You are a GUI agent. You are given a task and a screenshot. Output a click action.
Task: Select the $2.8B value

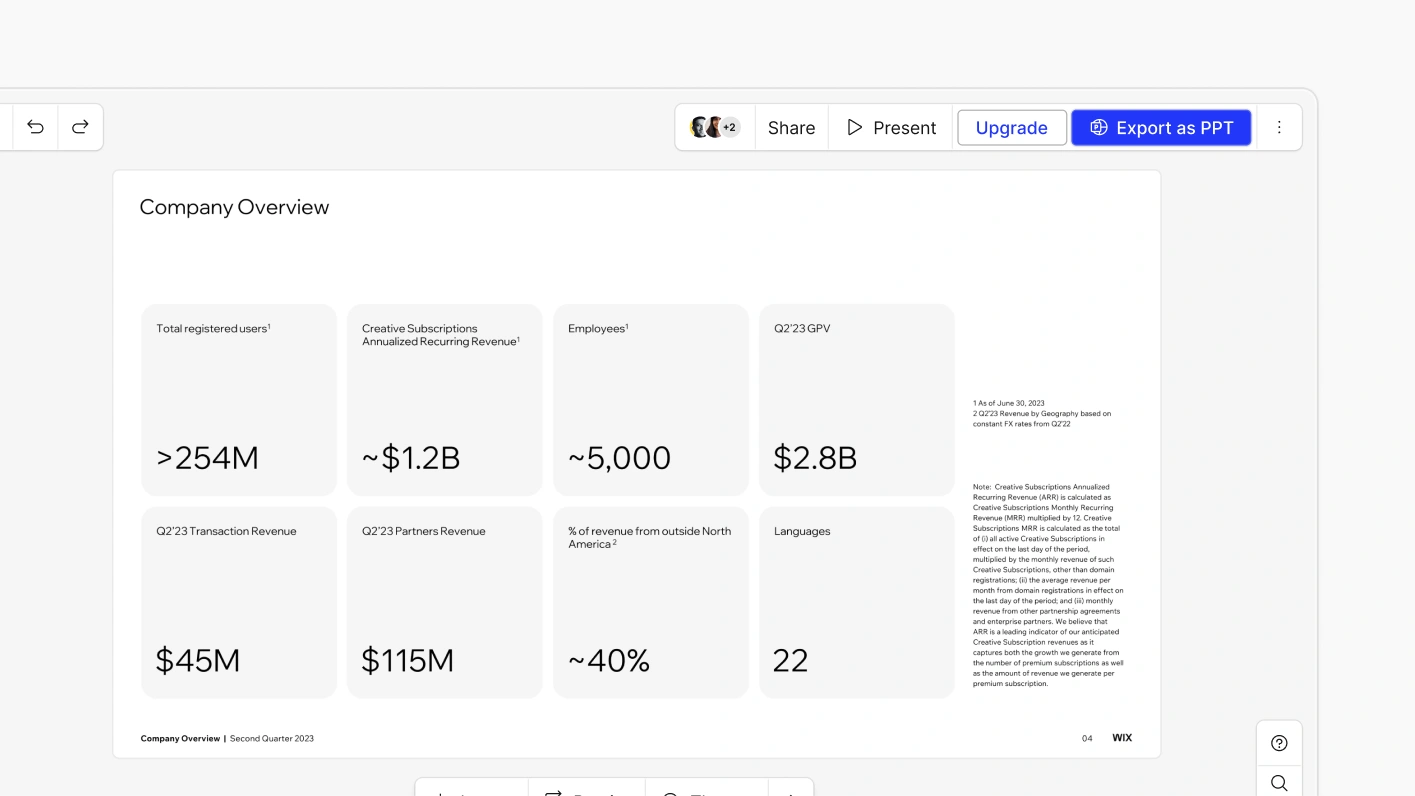(x=815, y=458)
